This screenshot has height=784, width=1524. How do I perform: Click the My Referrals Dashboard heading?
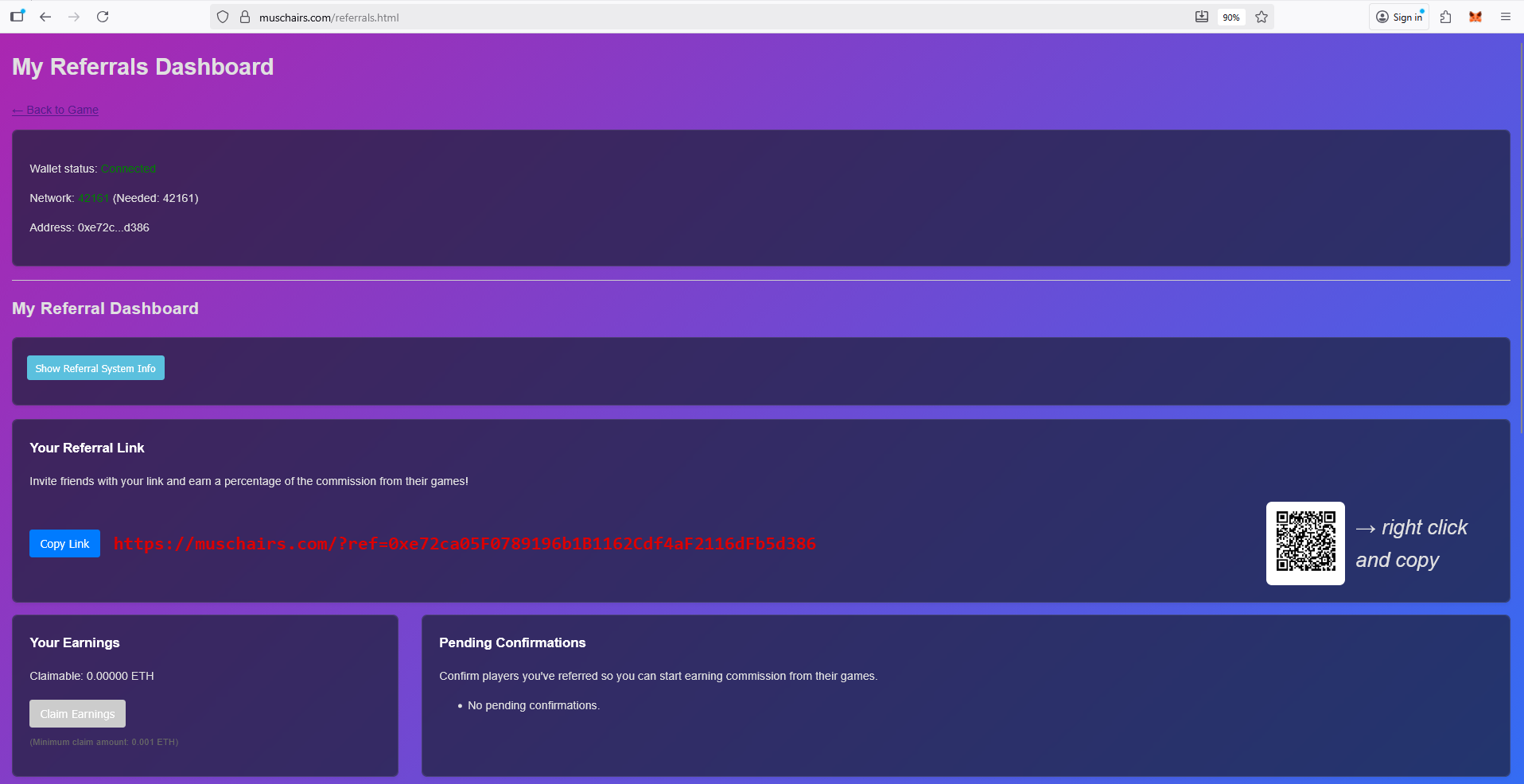(x=143, y=67)
